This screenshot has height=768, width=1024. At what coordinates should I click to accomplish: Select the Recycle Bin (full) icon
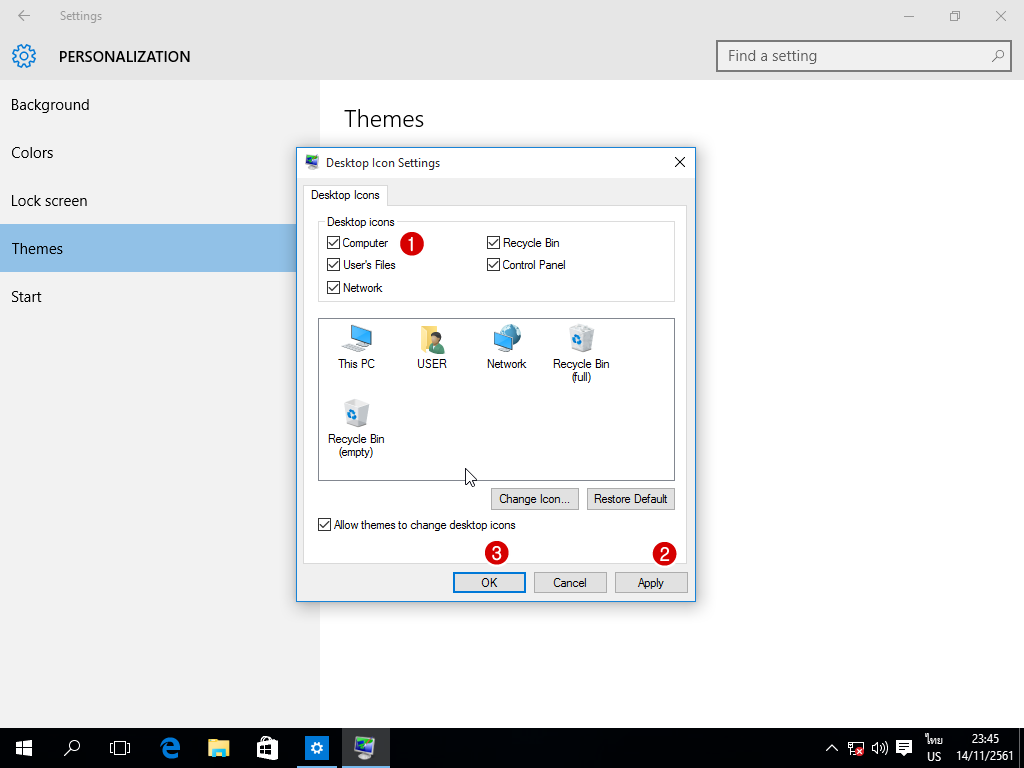point(581,350)
